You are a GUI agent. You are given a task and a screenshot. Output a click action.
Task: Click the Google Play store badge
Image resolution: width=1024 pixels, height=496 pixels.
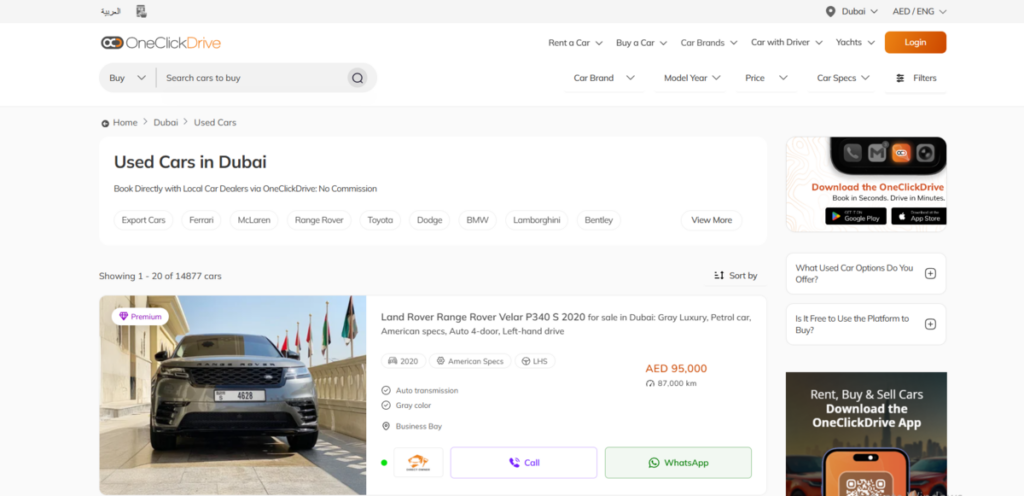(856, 216)
